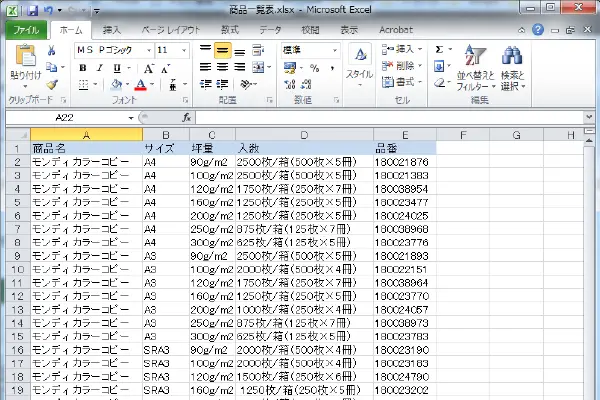Click the Clear eraser icon
Screen dimensions: 600x400
point(439,82)
